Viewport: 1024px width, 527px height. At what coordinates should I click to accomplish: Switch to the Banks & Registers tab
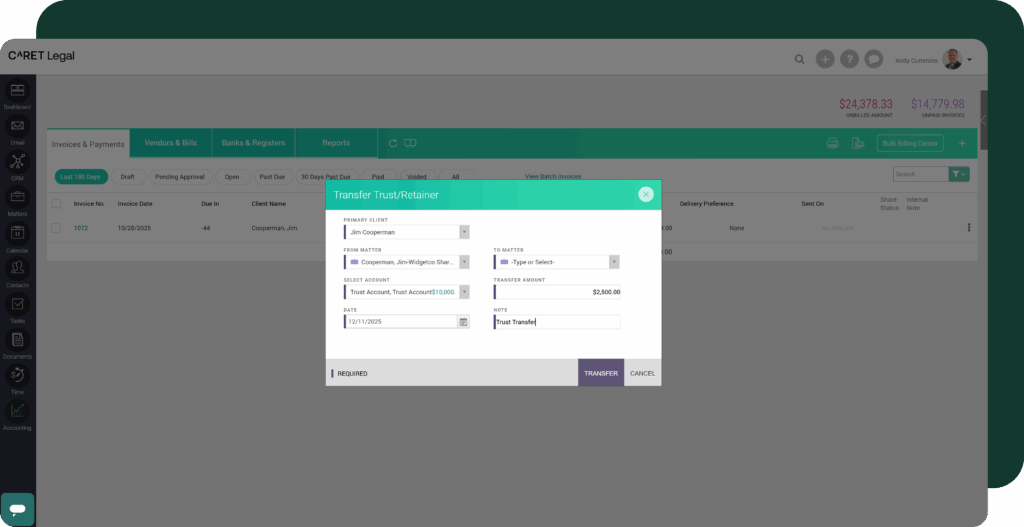[253, 143]
